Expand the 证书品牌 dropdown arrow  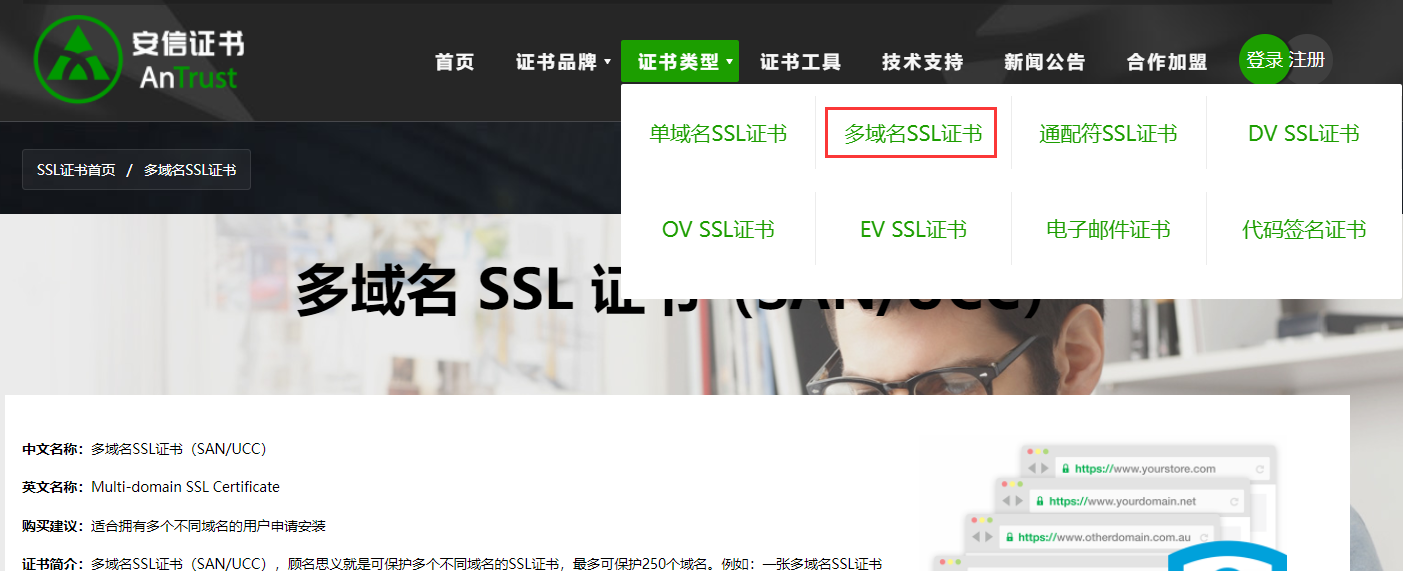607,62
